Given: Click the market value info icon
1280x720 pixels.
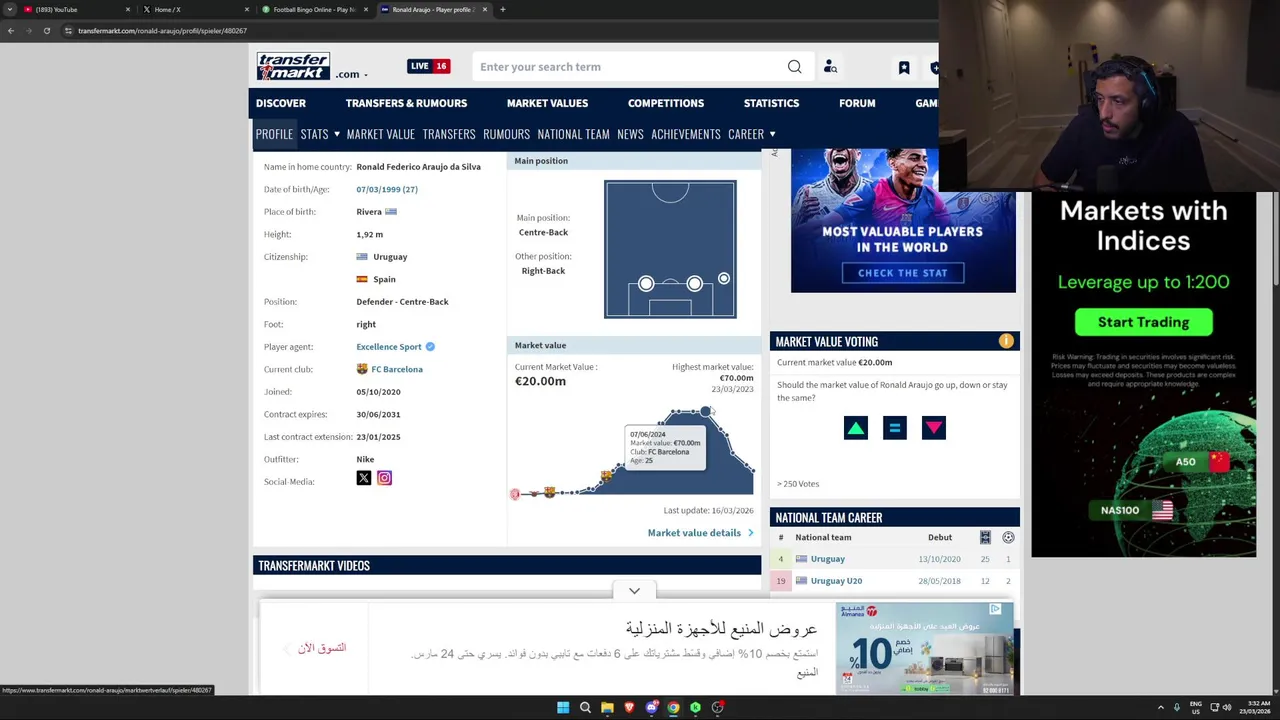Looking at the screenshot, I should click(x=1006, y=341).
